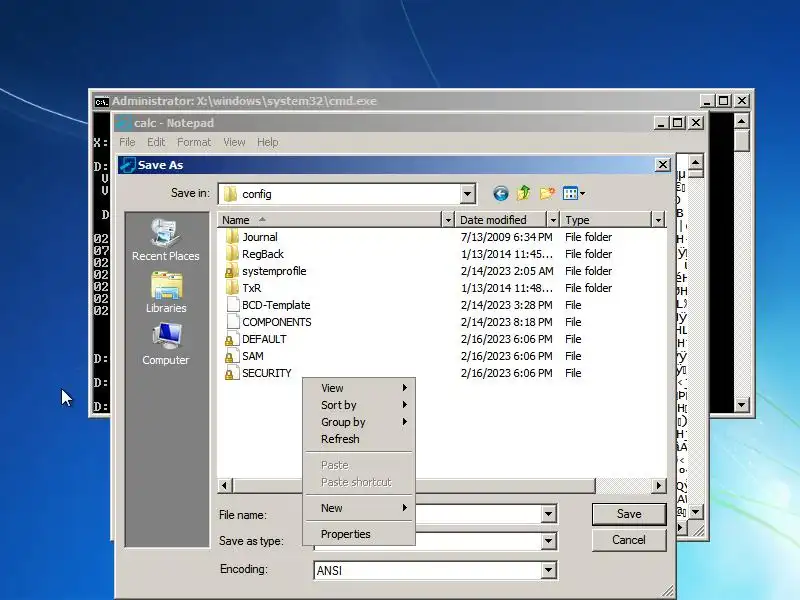Expand the File name dropdown arrow
The width and height of the screenshot is (800, 600).
pyautogui.click(x=548, y=514)
